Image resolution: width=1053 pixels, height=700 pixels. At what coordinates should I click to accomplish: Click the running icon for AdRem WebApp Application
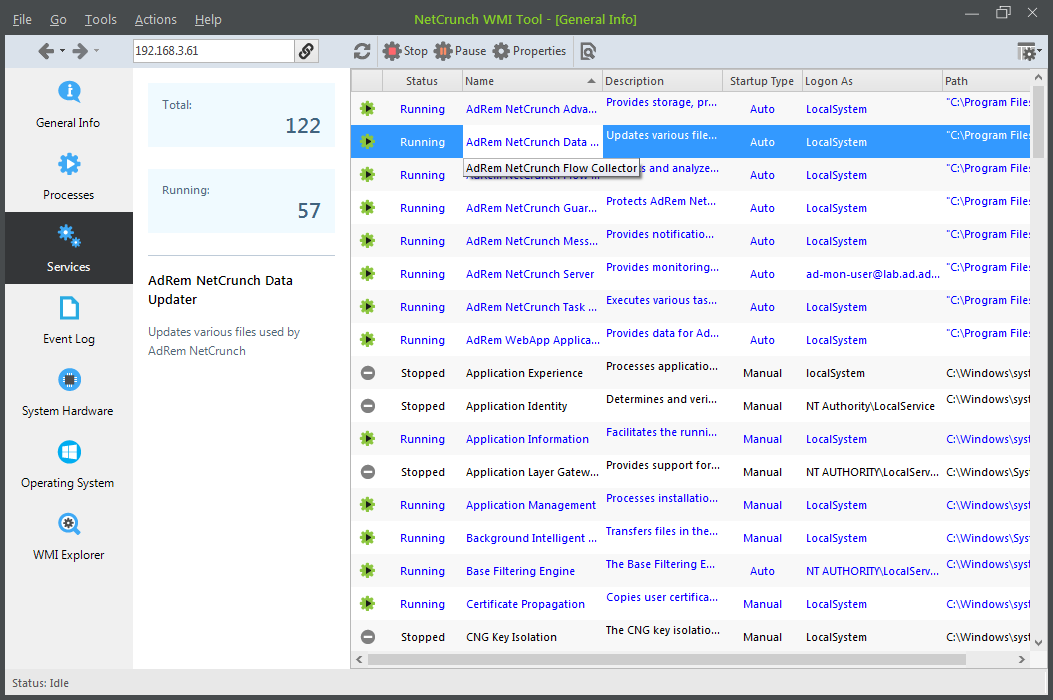point(367,339)
